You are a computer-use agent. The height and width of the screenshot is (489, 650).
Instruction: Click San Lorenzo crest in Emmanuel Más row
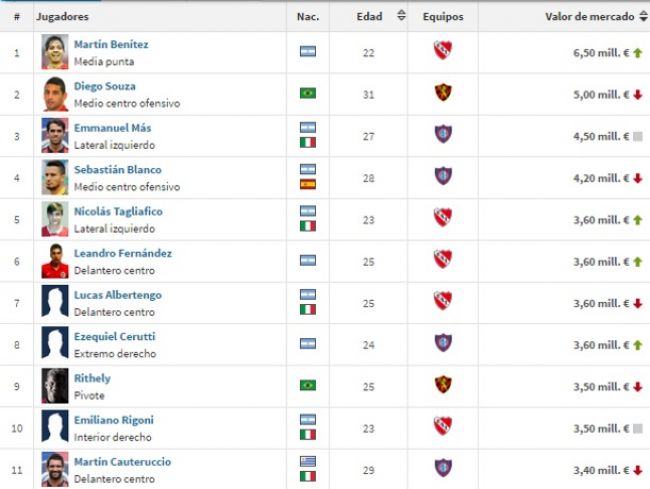(442, 135)
